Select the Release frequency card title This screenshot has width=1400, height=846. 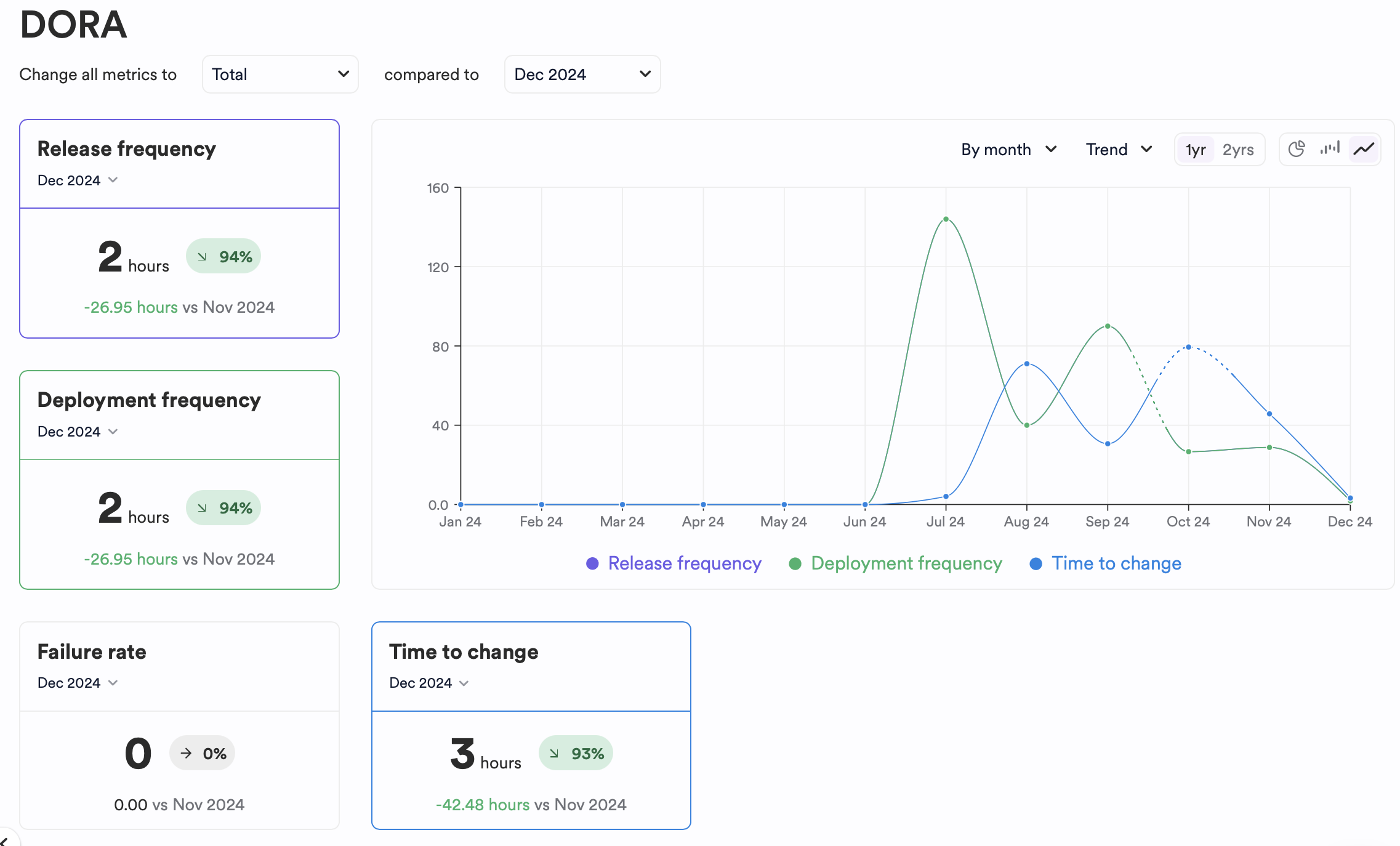[127, 149]
